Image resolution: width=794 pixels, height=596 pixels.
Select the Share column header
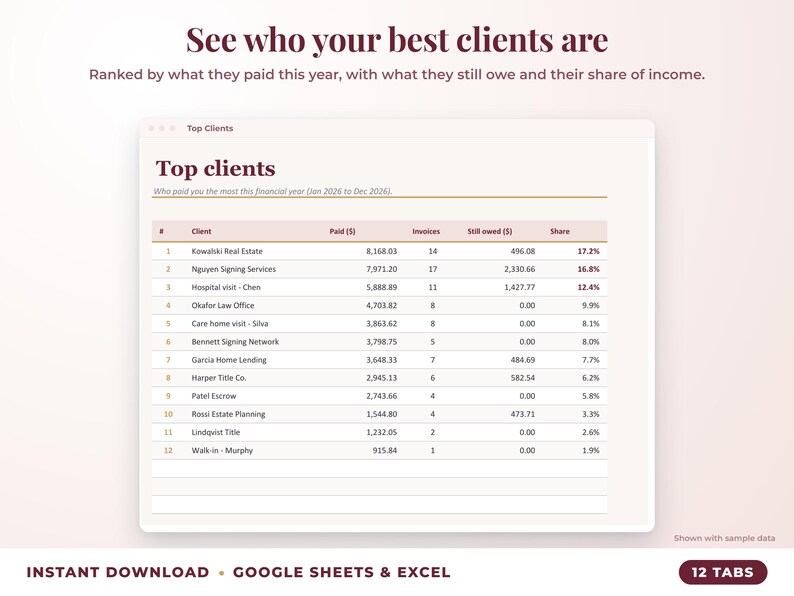(560, 231)
